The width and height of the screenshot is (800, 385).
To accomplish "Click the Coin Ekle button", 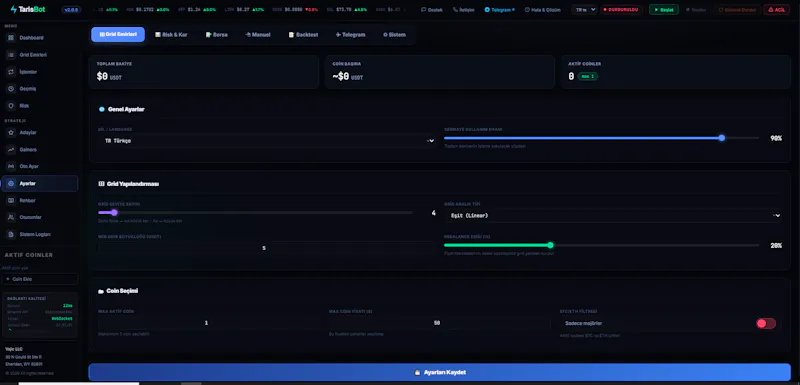I will 40,279.
